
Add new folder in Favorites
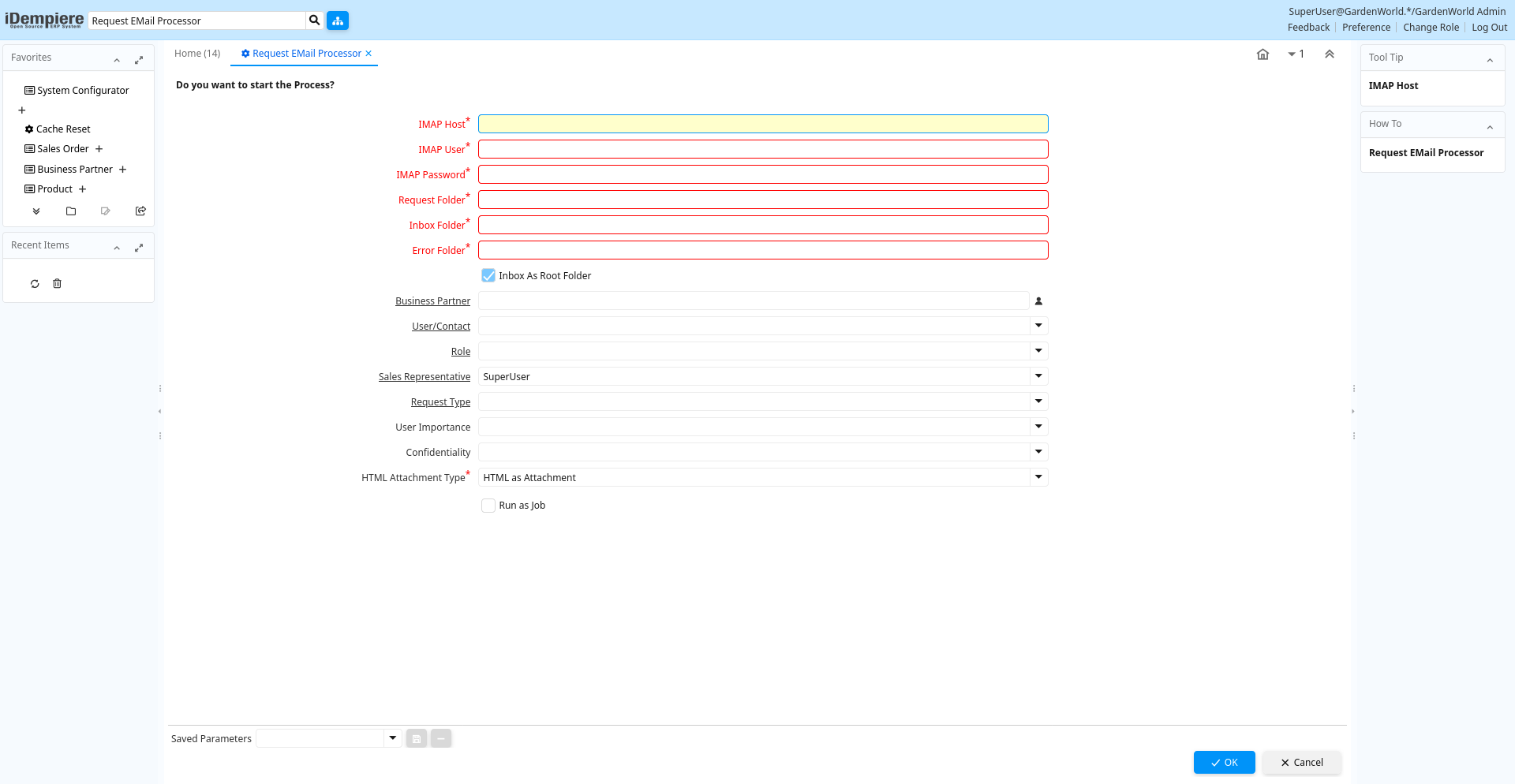coord(71,211)
